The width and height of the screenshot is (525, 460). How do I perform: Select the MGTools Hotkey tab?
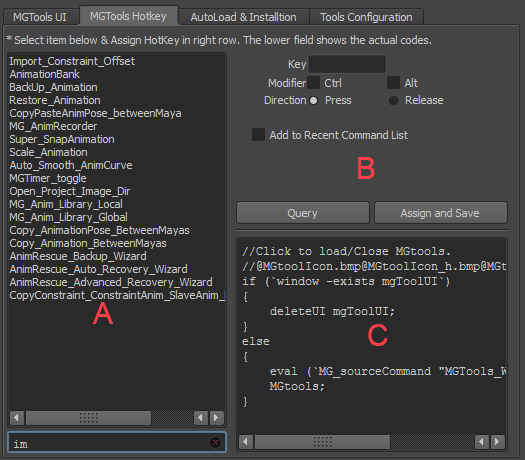pyautogui.click(x=128, y=16)
